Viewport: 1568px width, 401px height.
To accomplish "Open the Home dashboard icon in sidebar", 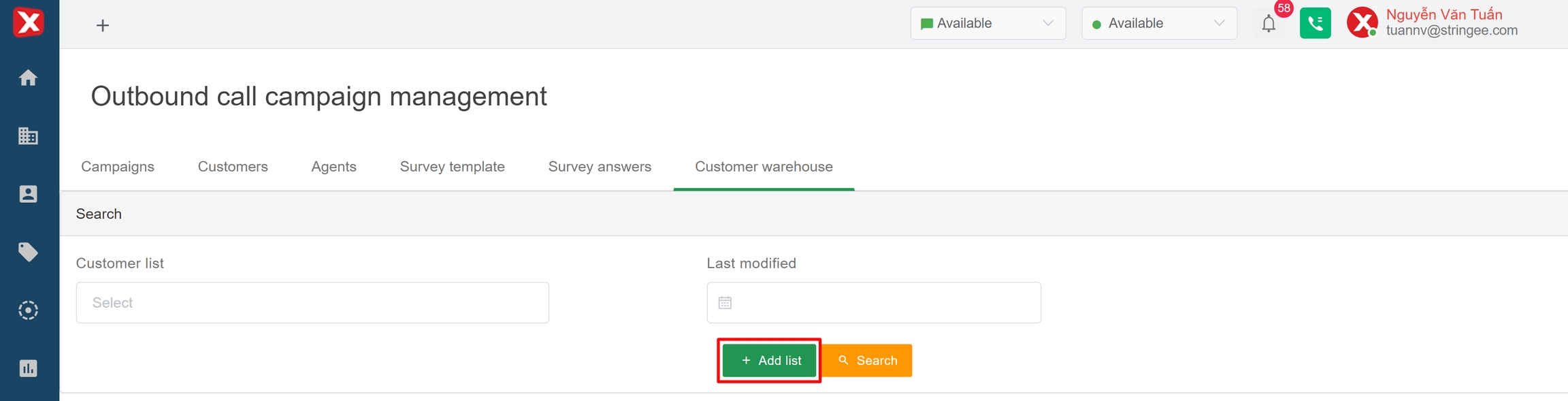I will [x=28, y=78].
